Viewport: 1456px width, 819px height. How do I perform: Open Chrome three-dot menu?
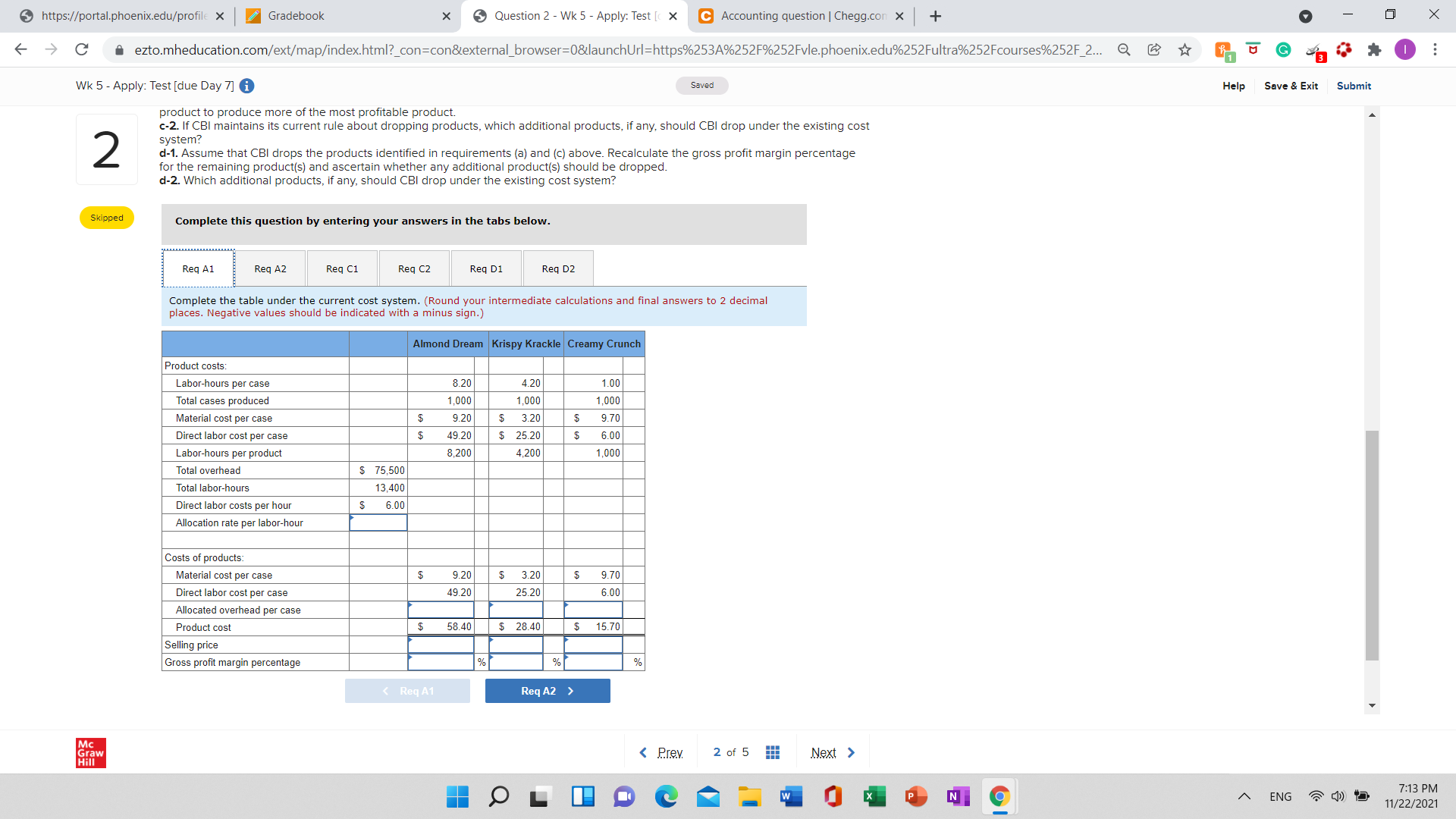pos(1435,50)
